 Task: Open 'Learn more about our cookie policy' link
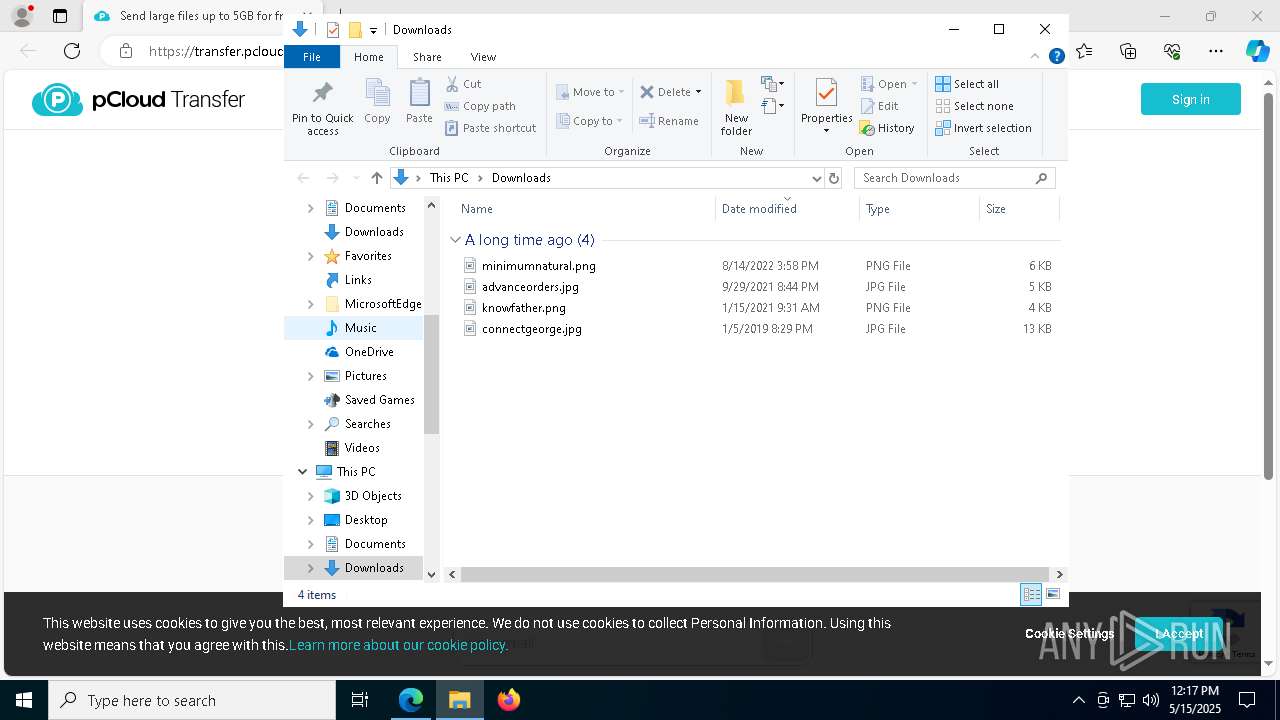[398, 645]
